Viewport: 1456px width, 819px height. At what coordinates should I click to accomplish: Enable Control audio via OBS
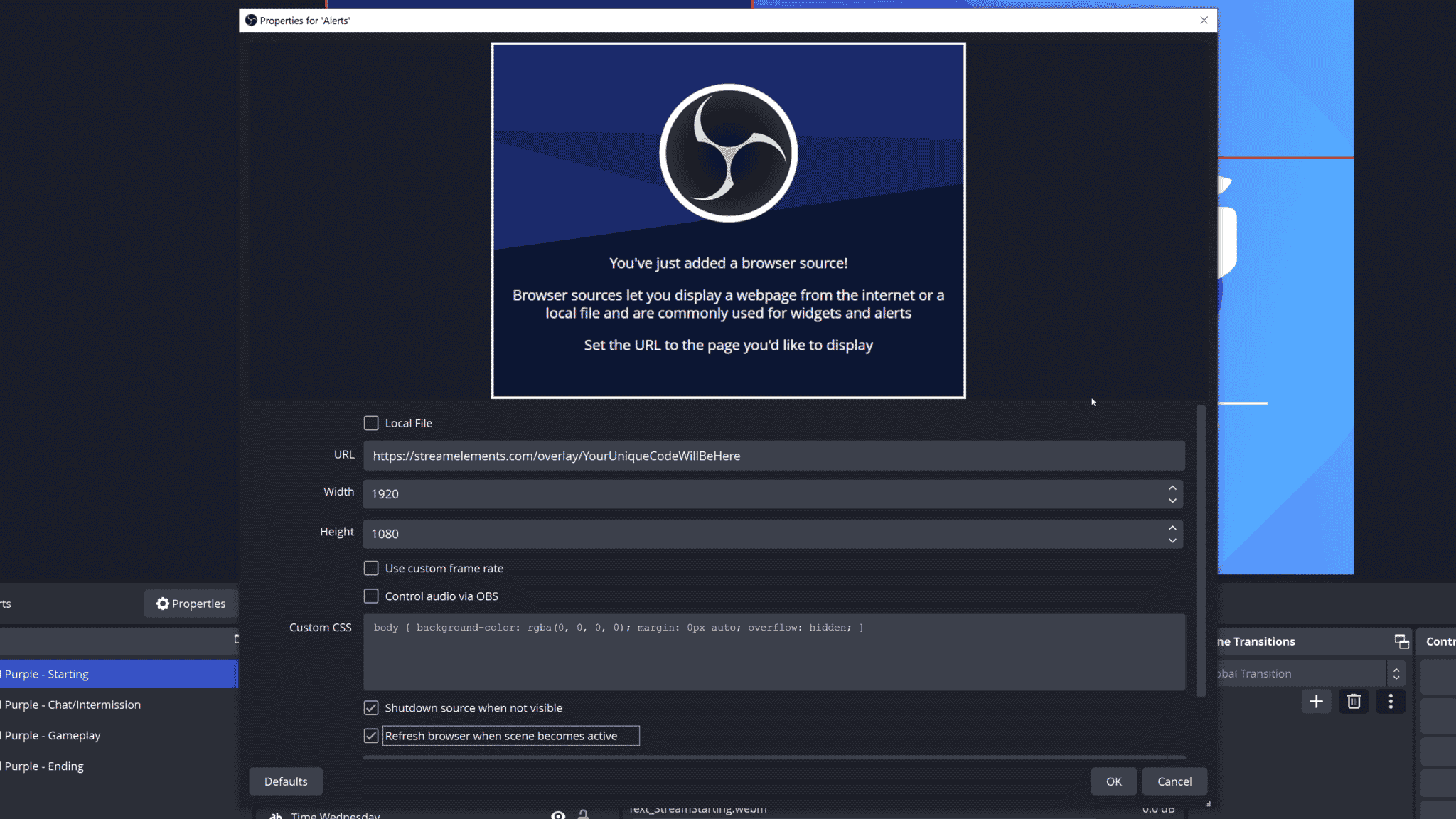point(371,596)
